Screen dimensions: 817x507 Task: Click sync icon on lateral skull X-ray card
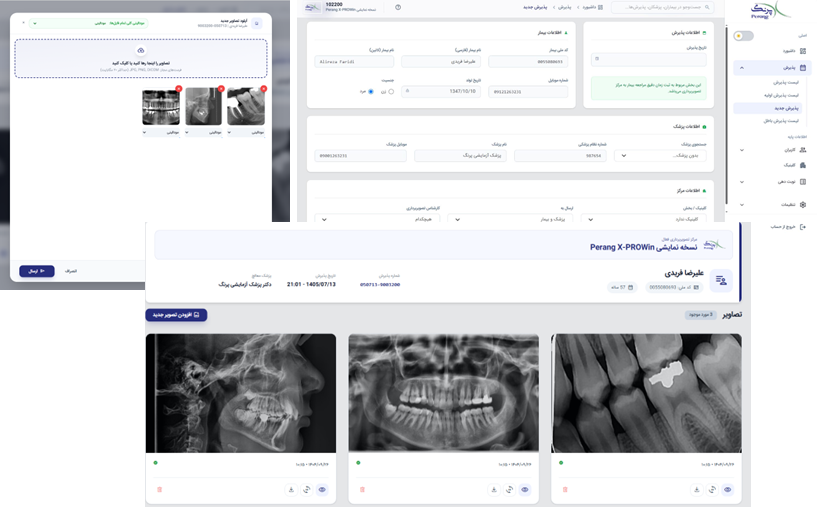307,489
